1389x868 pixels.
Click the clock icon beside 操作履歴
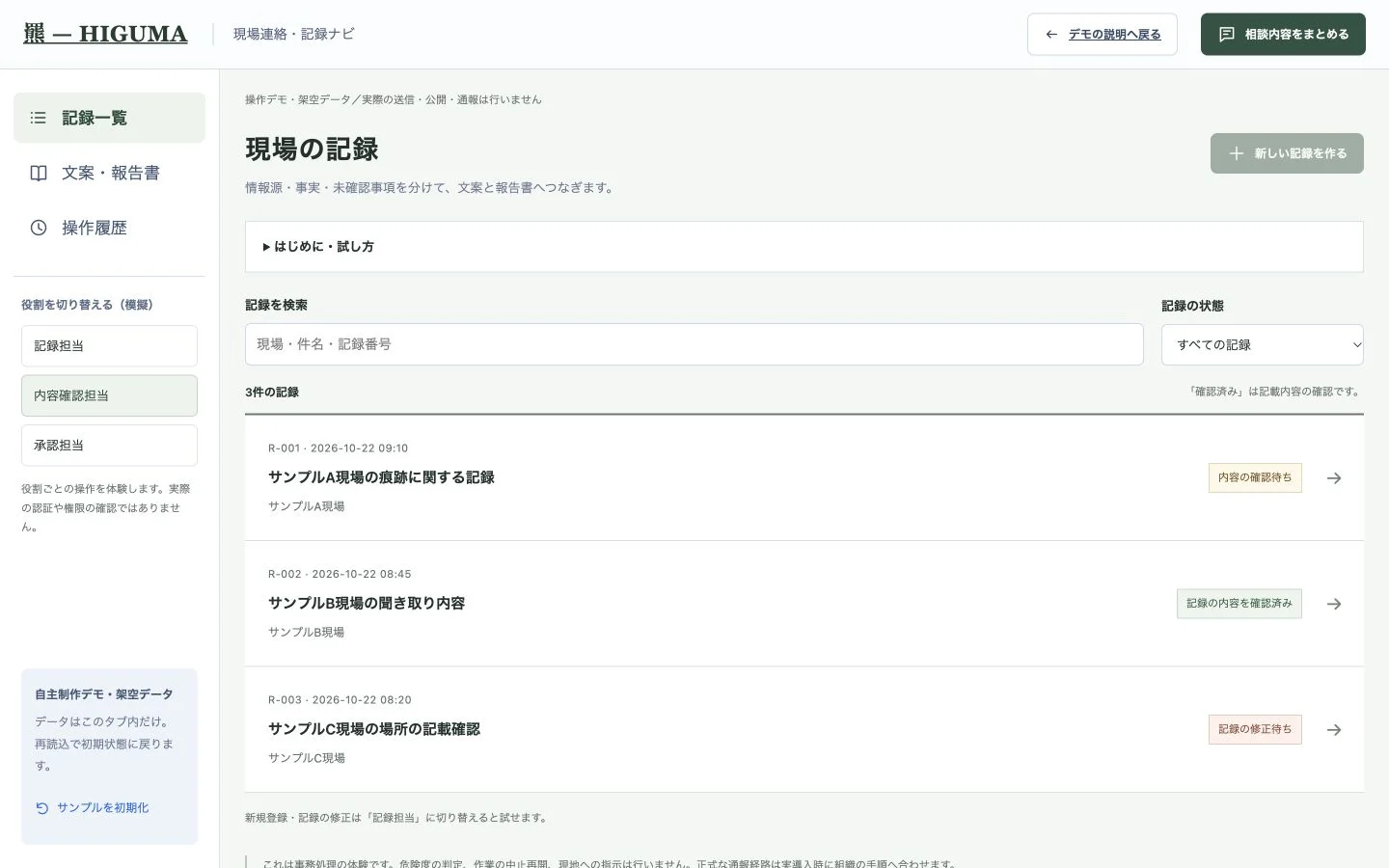(x=39, y=228)
